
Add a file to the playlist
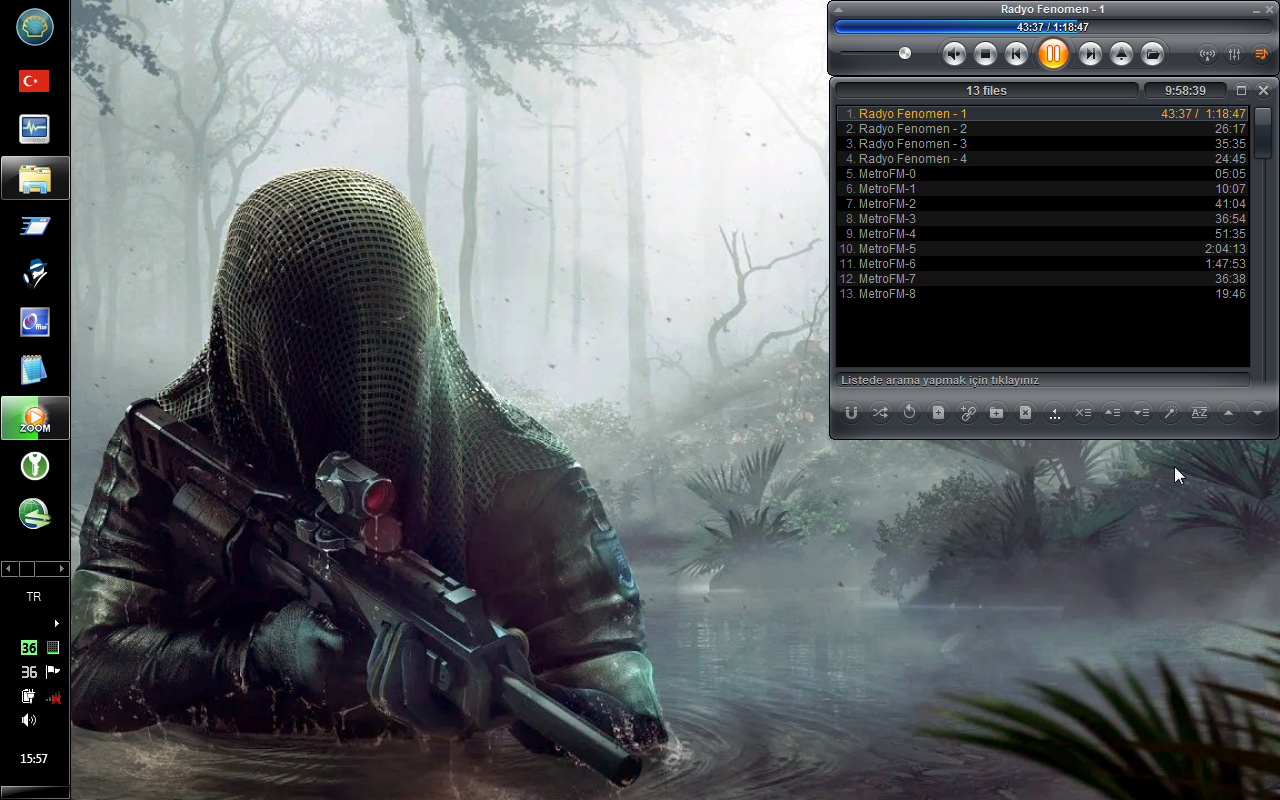(938, 413)
